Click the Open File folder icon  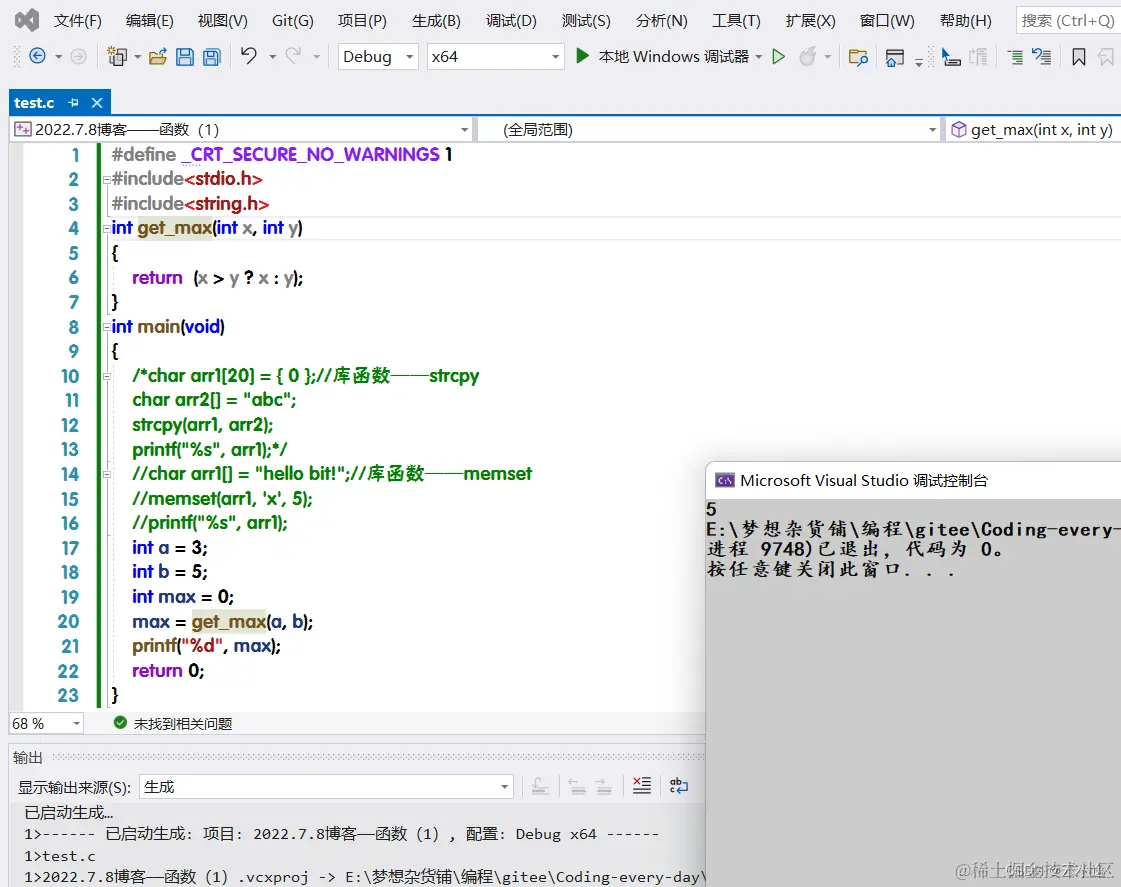(157, 56)
